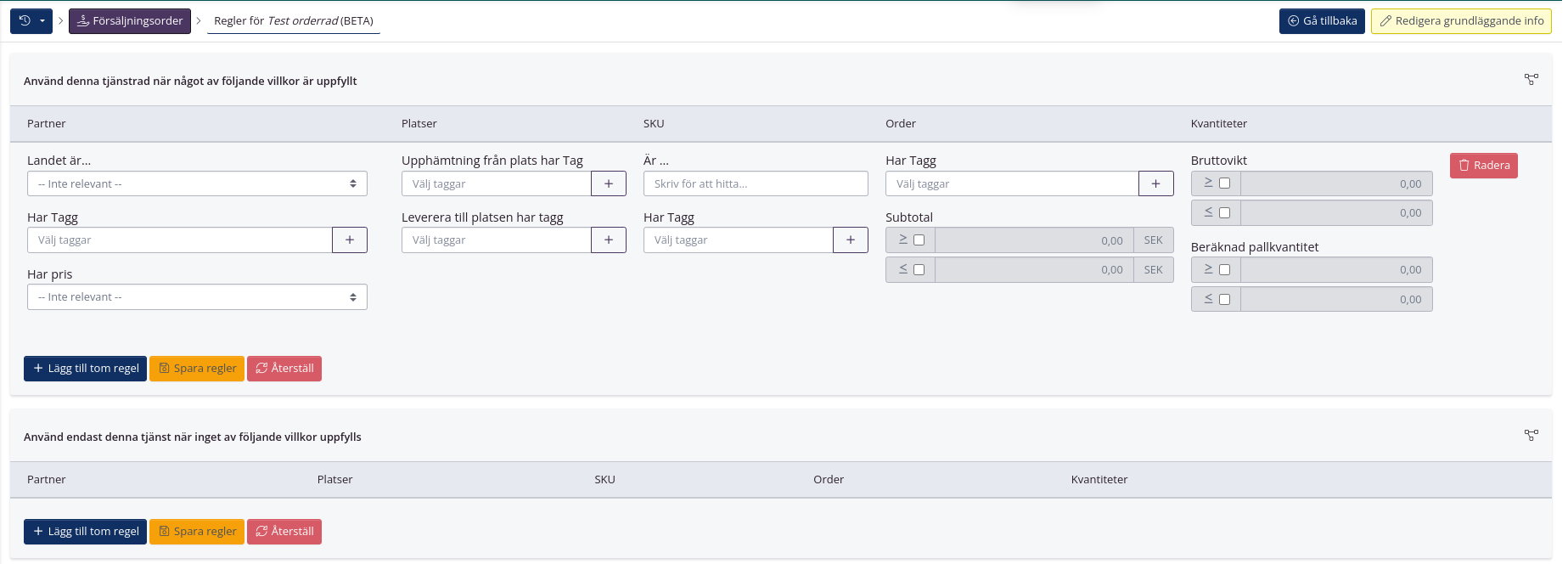Click plus beside Leverera till platsen har tagg
This screenshot has height=564, width=1568.
click(x=609, y=240)
